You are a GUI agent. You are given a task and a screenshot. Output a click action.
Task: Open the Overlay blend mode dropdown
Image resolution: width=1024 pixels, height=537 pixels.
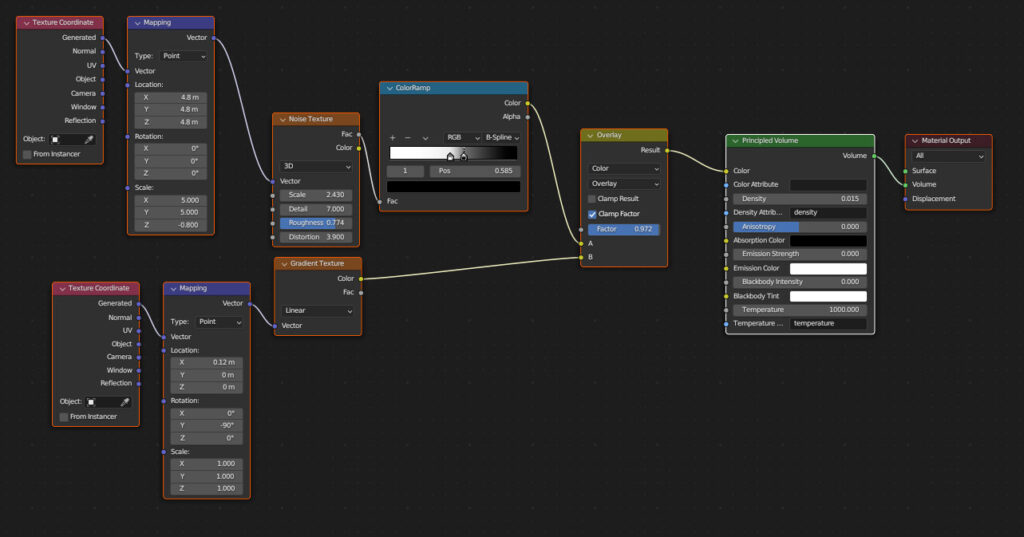[x=624, y=184]
